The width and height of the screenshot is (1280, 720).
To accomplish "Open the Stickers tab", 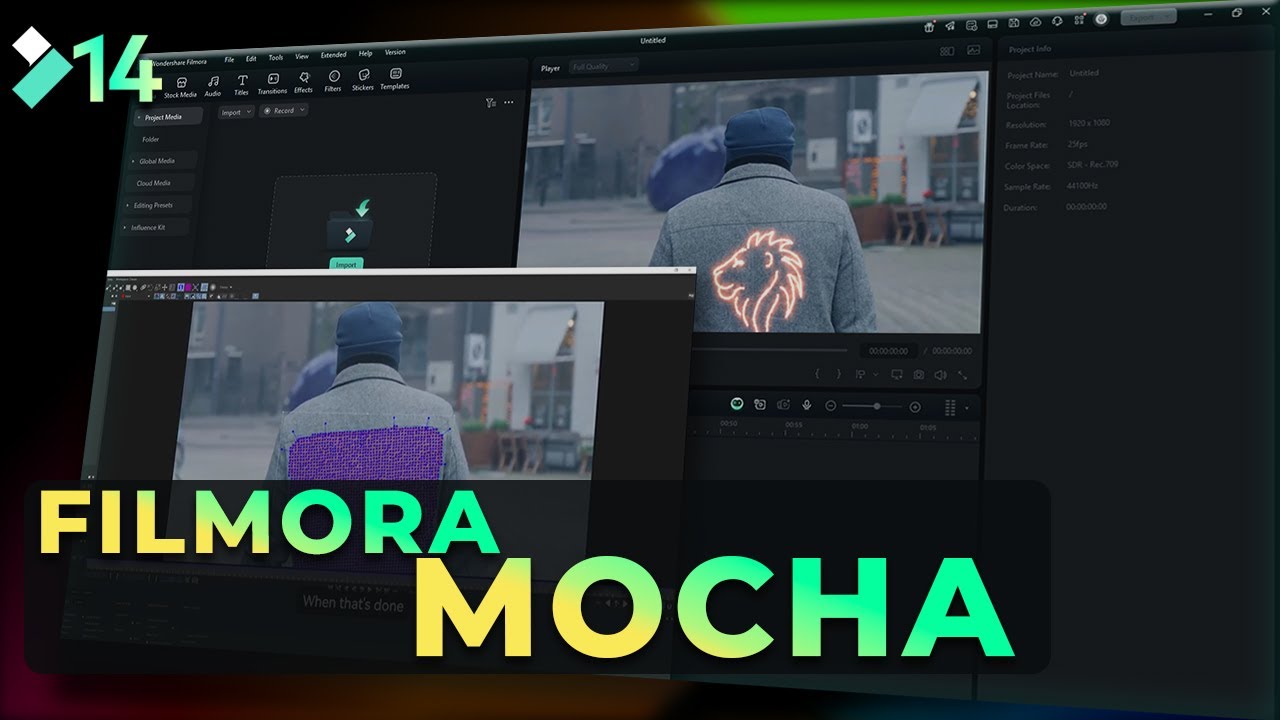I will click(363, 80).
